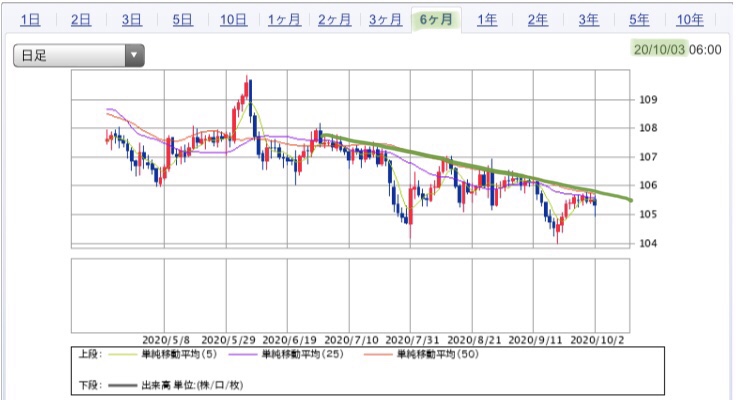Select the 1日 period tab
Screen dimensions: 736x400
click(x=30, y=20)
